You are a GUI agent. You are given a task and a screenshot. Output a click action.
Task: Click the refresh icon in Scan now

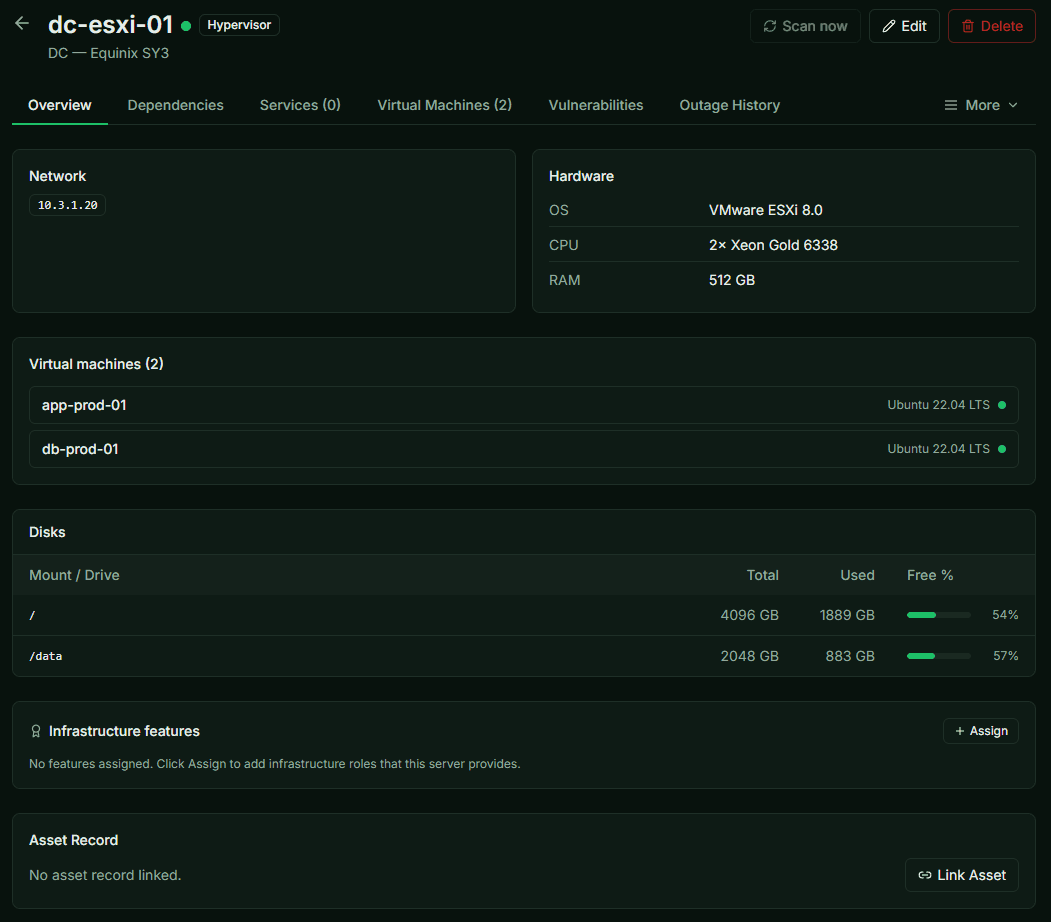click(x=769, y=26)
